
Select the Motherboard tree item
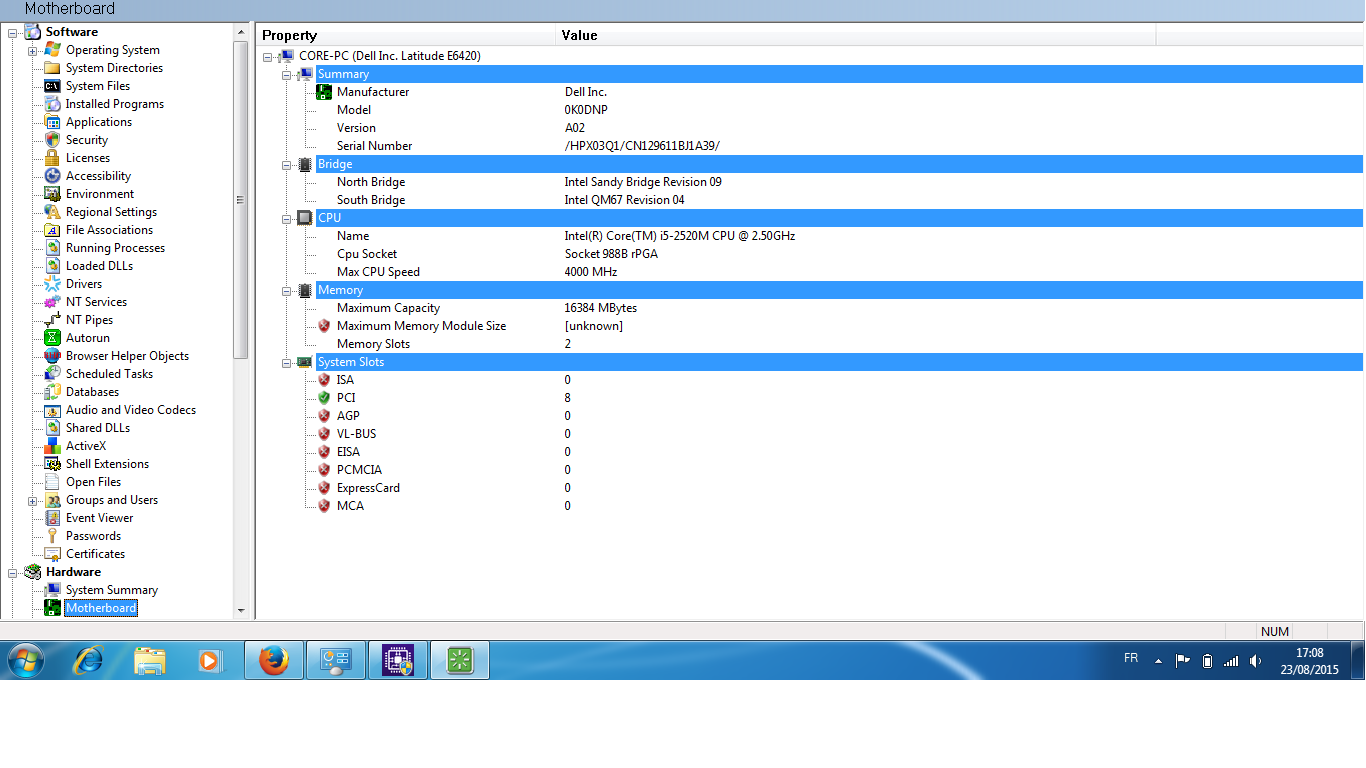click(x=101, y=608)
